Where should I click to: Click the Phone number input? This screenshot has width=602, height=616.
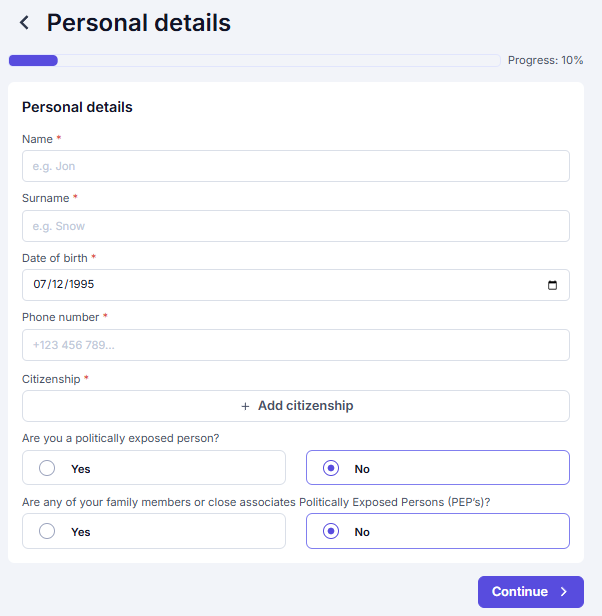tap(295, 345)
